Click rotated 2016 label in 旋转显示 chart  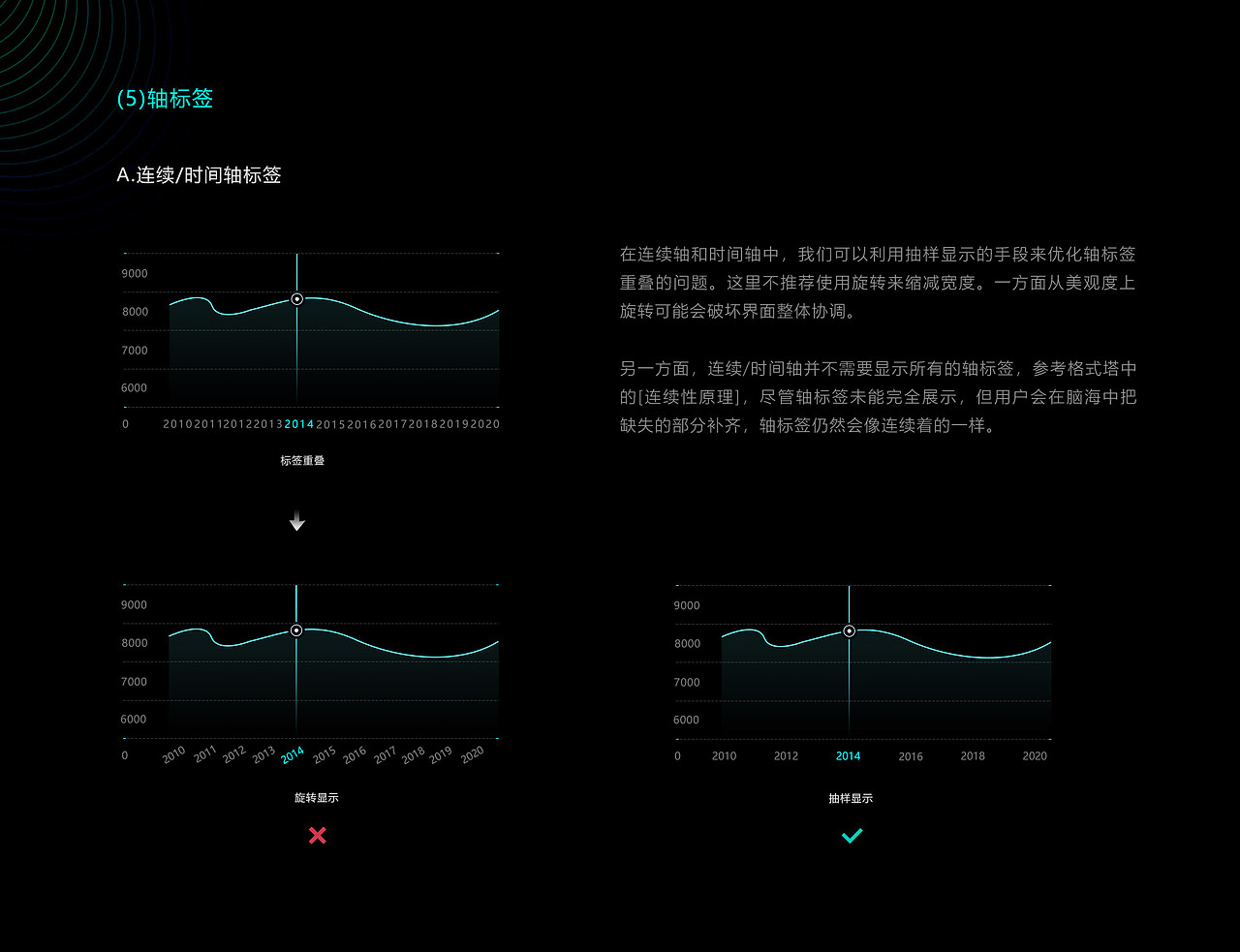(x=355, y=754)
